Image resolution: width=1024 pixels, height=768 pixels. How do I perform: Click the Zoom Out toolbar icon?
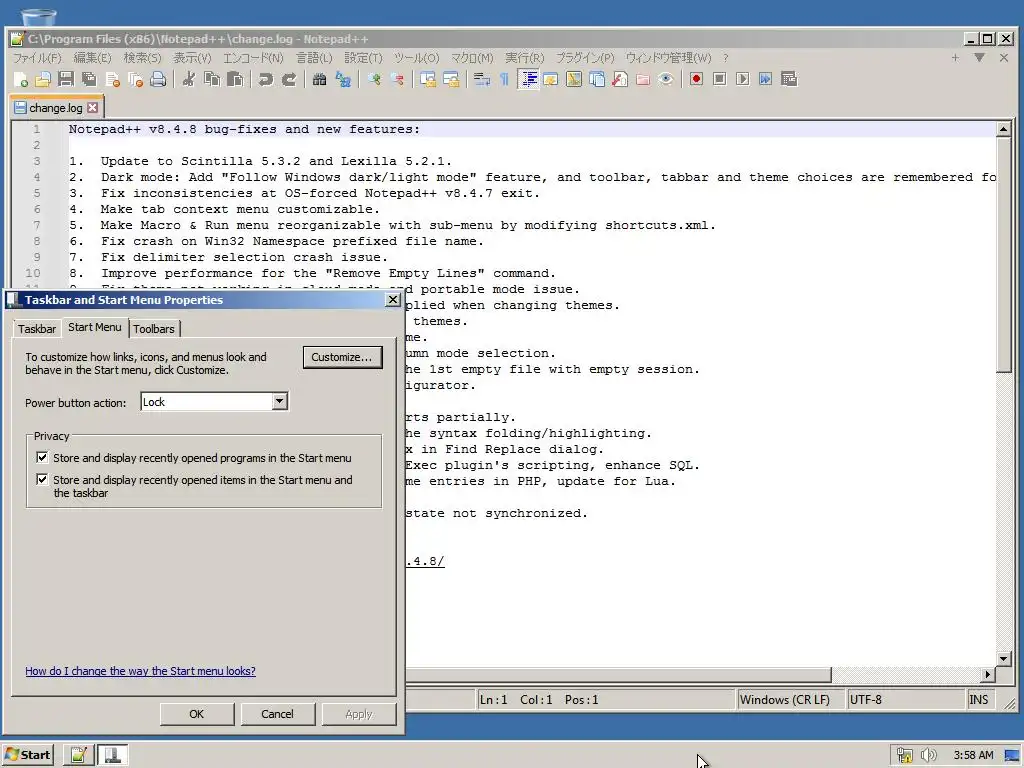point(396,80)
